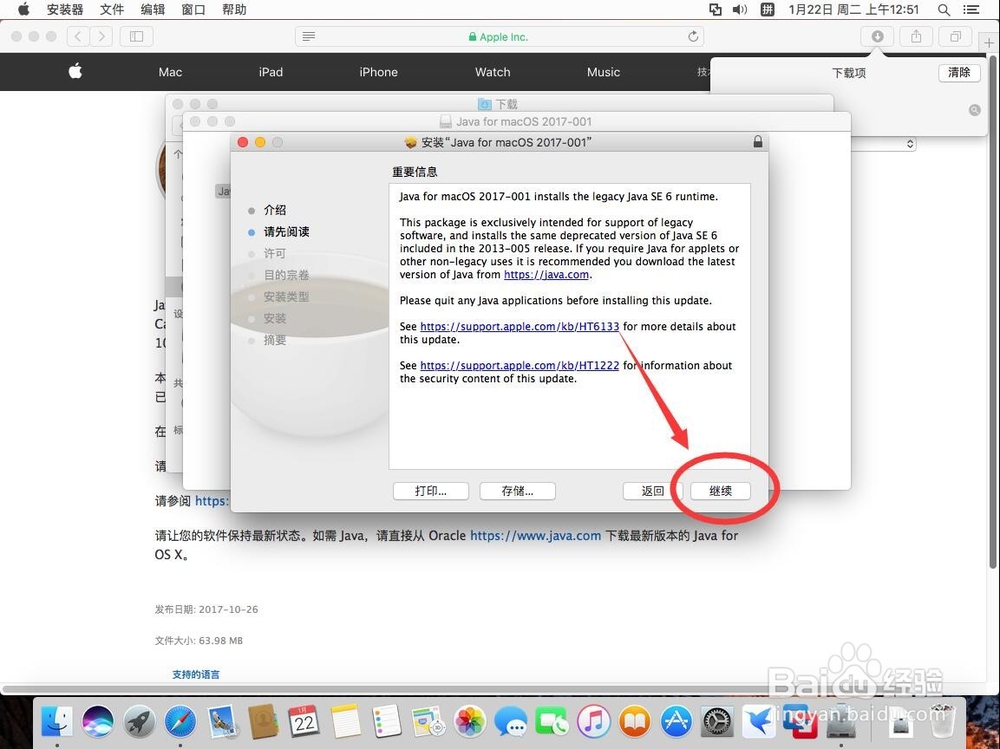Open System Preferences from the Dock
Image resolution: width=1000 pixels, height=749 pixels.
(716, 720)
